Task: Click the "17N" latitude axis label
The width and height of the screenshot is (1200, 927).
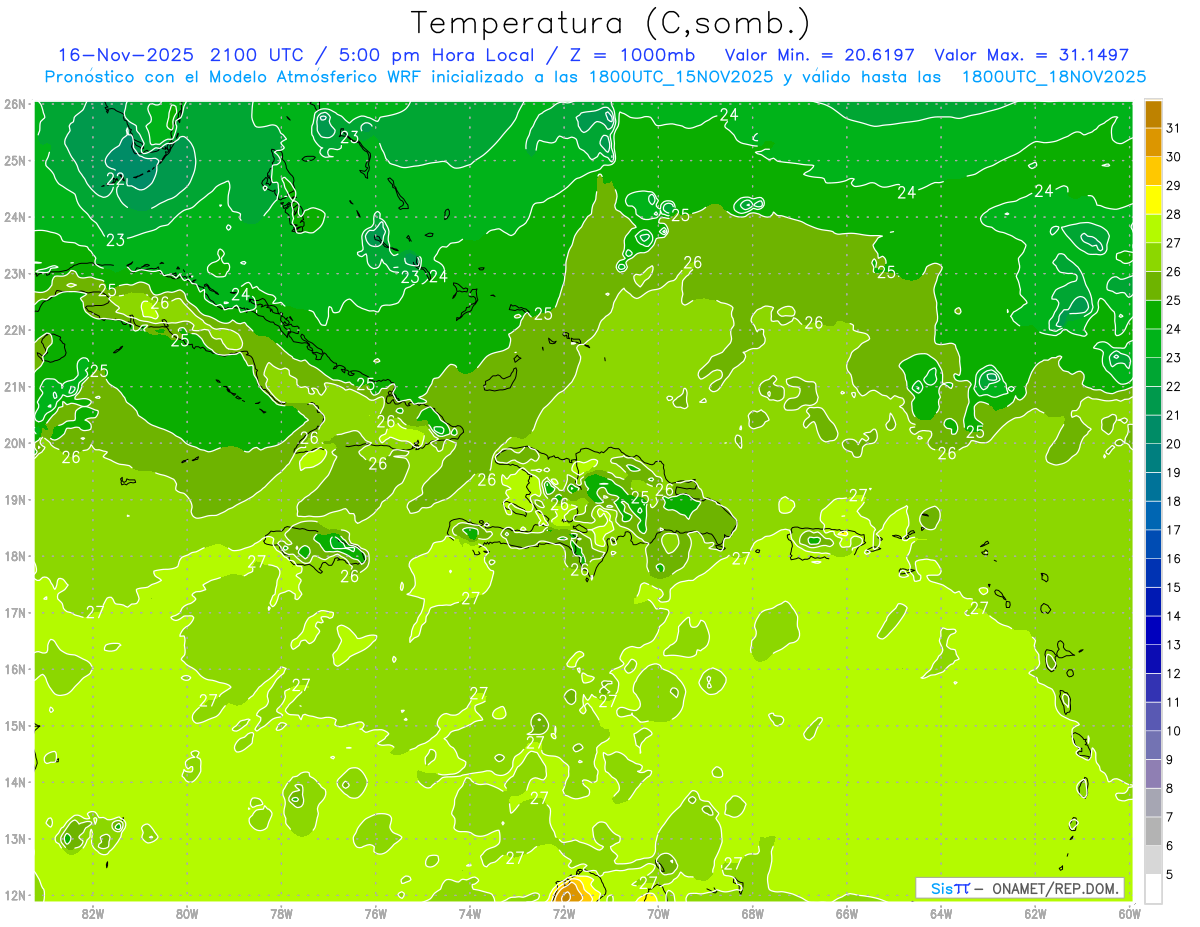Action: (x=15, y=613)
